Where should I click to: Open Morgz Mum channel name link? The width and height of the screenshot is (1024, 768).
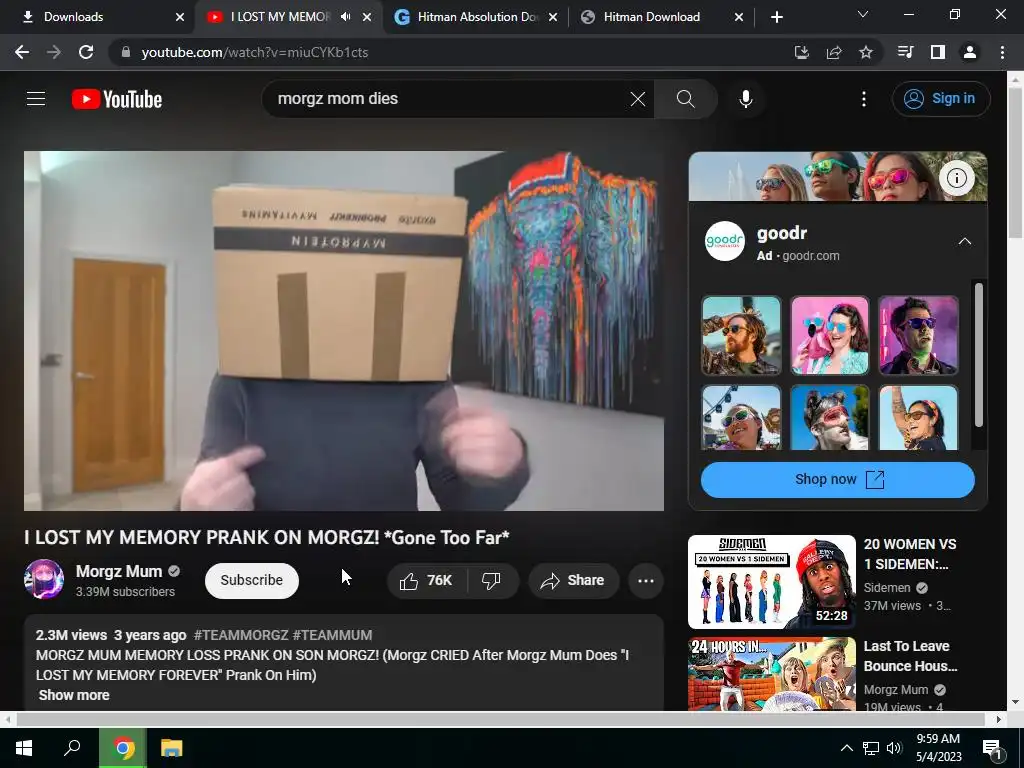(x=119, y=571)
